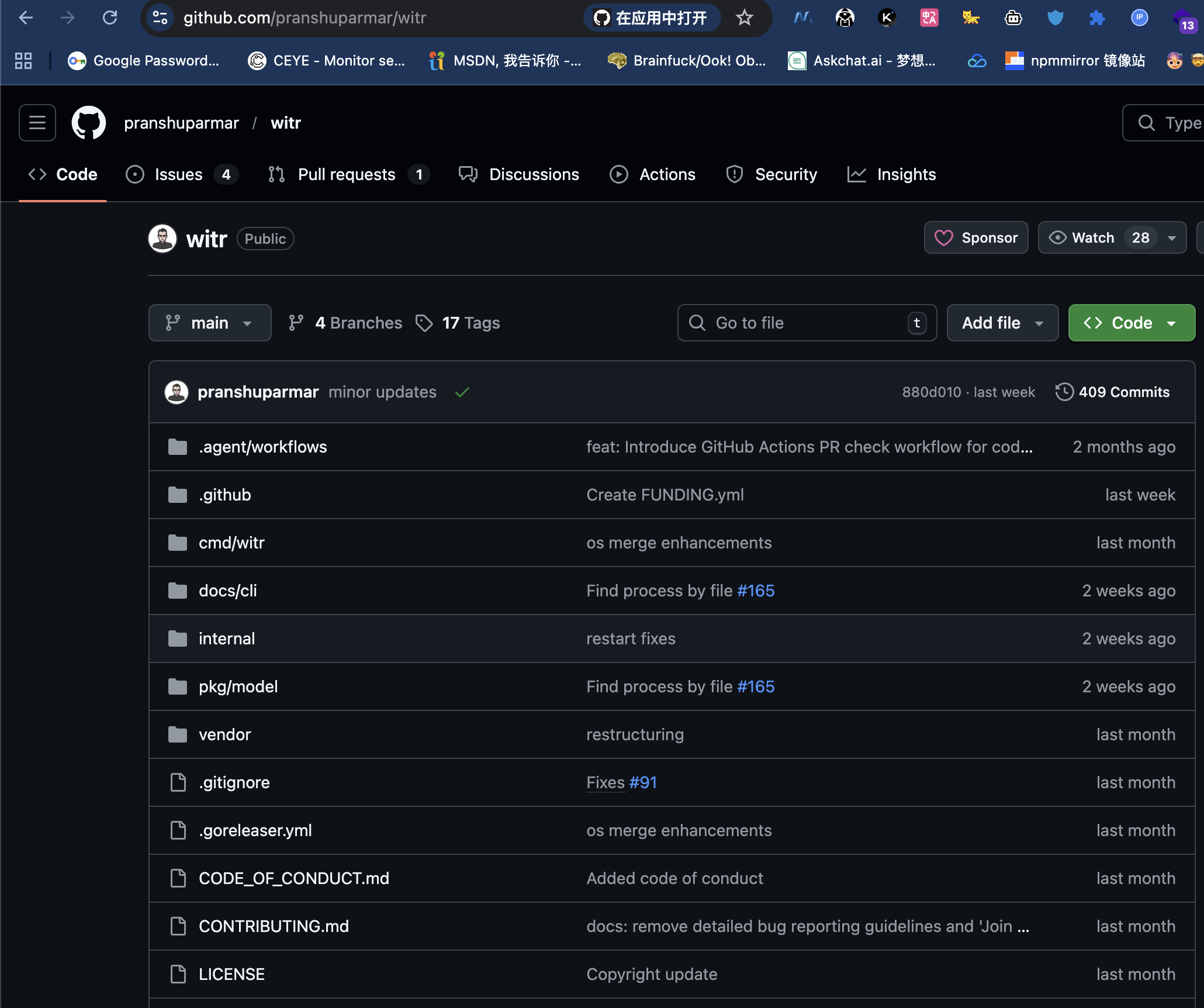The height and width of the screenshot is (1008, 1204).
Task: Open the Pull requests tab
Action: tap(347, 174)
